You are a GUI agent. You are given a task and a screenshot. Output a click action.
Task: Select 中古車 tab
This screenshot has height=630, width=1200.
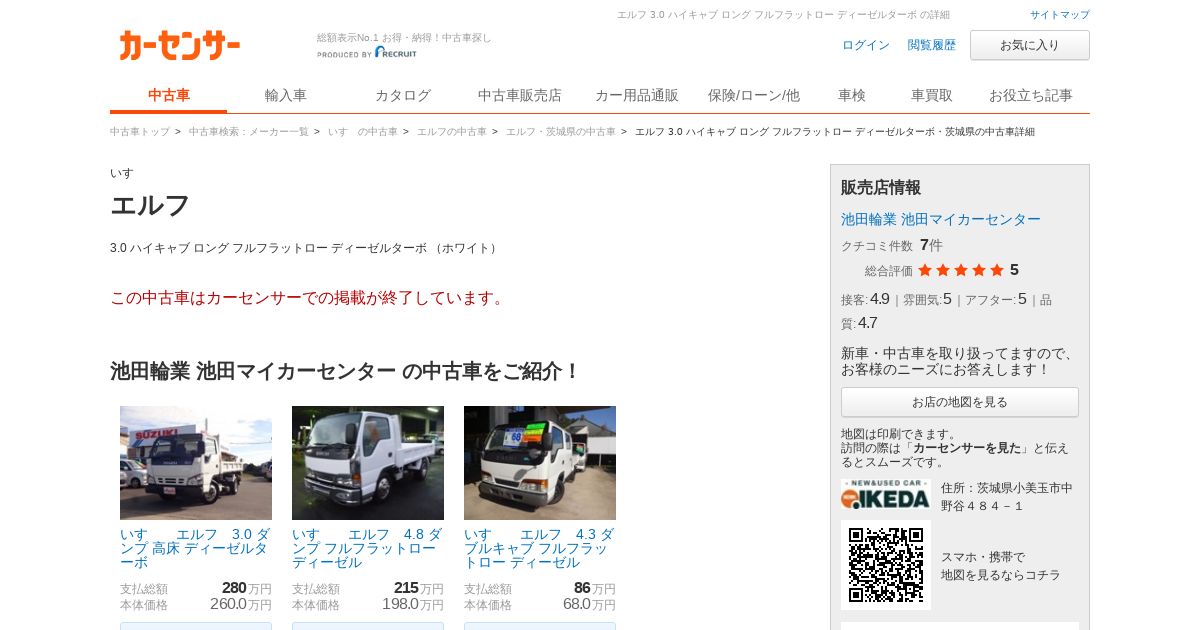pyautogui.click(x=169, y=95)
